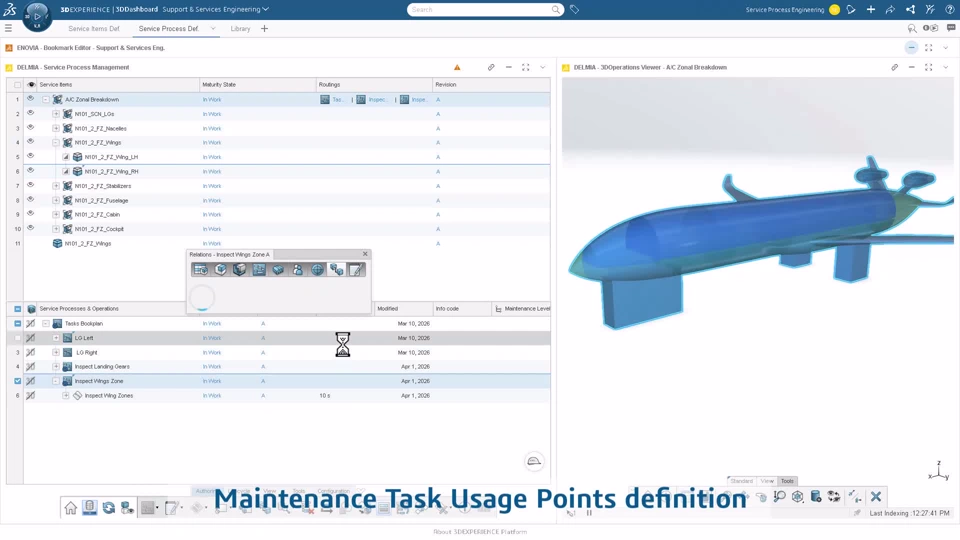Collapse the A/C Zonal Breakdown node
Viewport: 960px width, 540px height.
[46, 99]
